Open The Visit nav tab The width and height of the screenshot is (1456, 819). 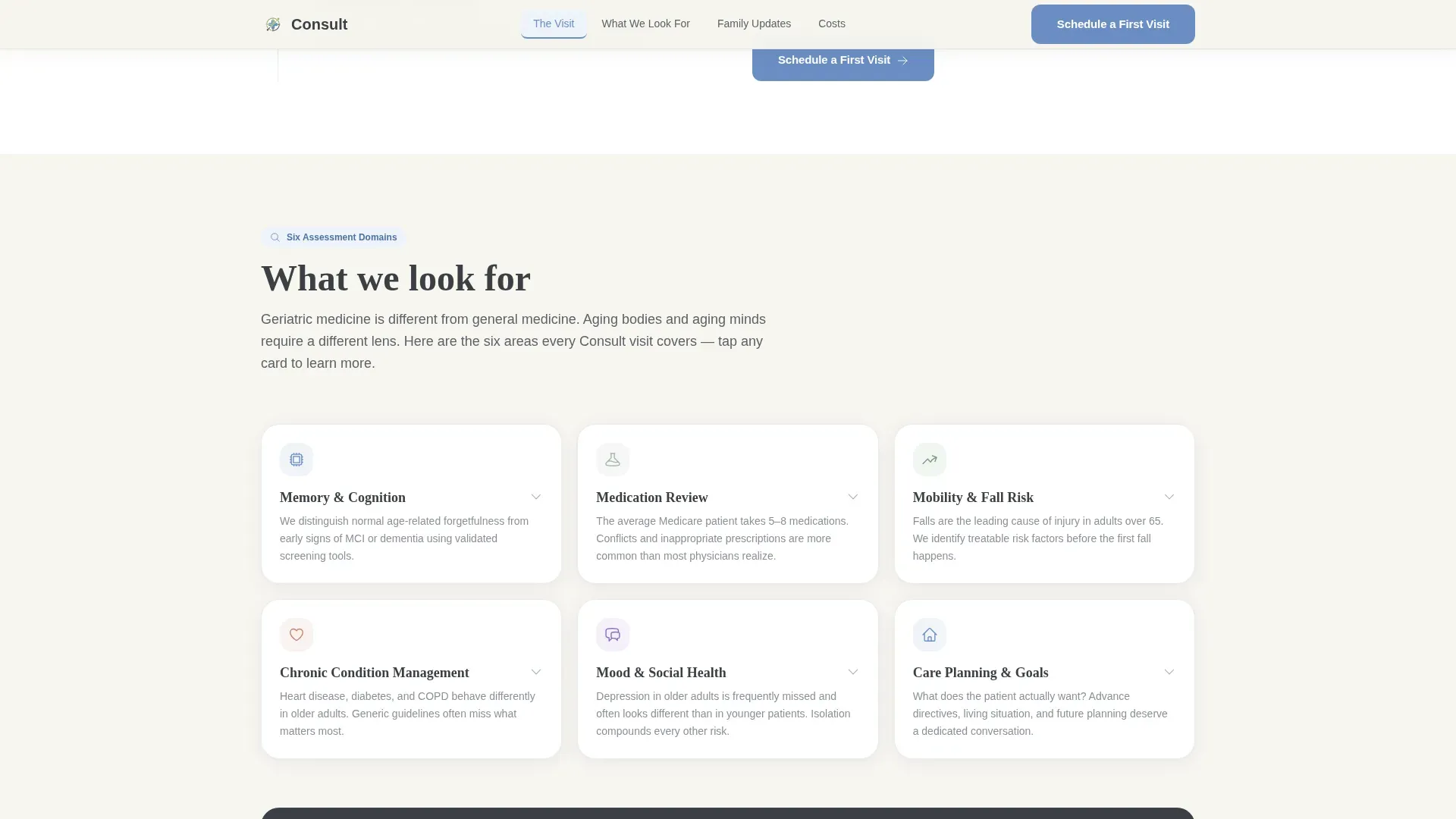coord(554,24)
